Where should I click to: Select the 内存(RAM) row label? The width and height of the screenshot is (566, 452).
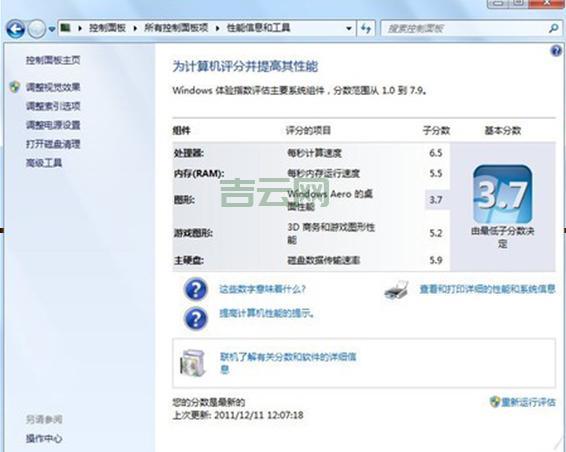199,174
